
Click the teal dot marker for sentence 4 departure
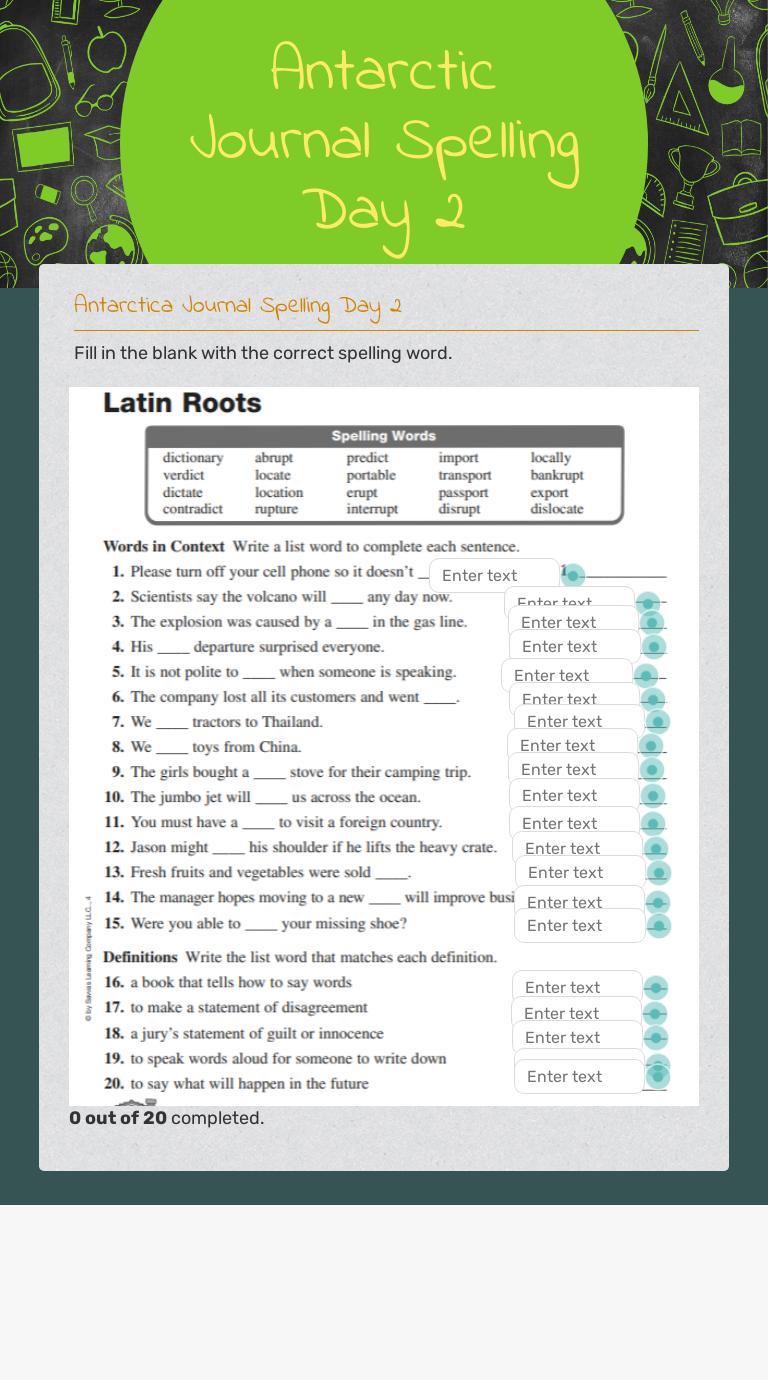(653, 647)
